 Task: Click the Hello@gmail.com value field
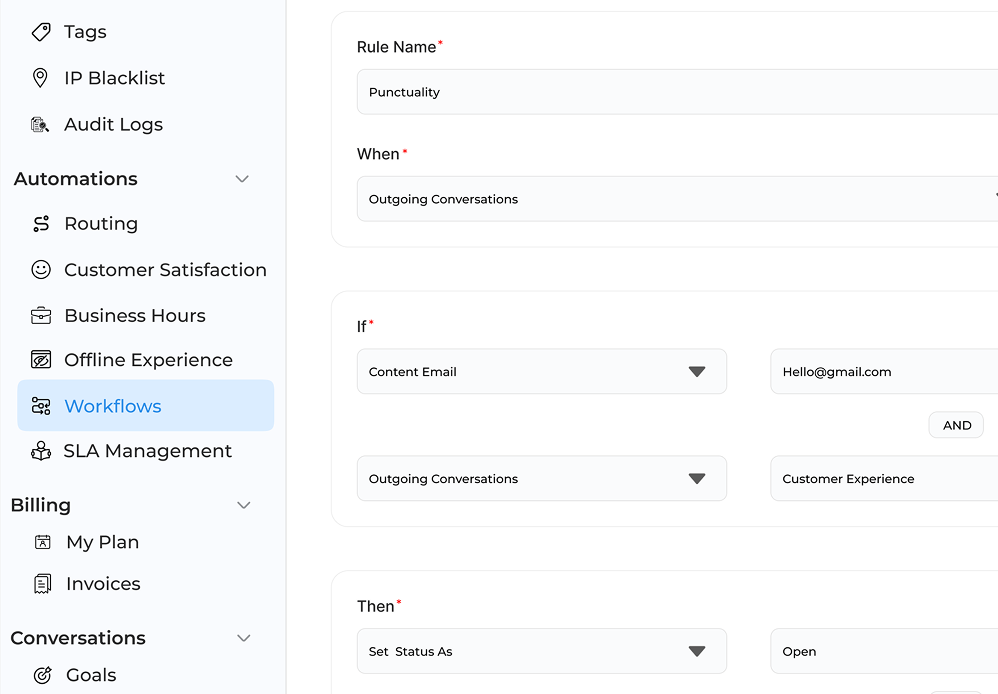(884, 371)
